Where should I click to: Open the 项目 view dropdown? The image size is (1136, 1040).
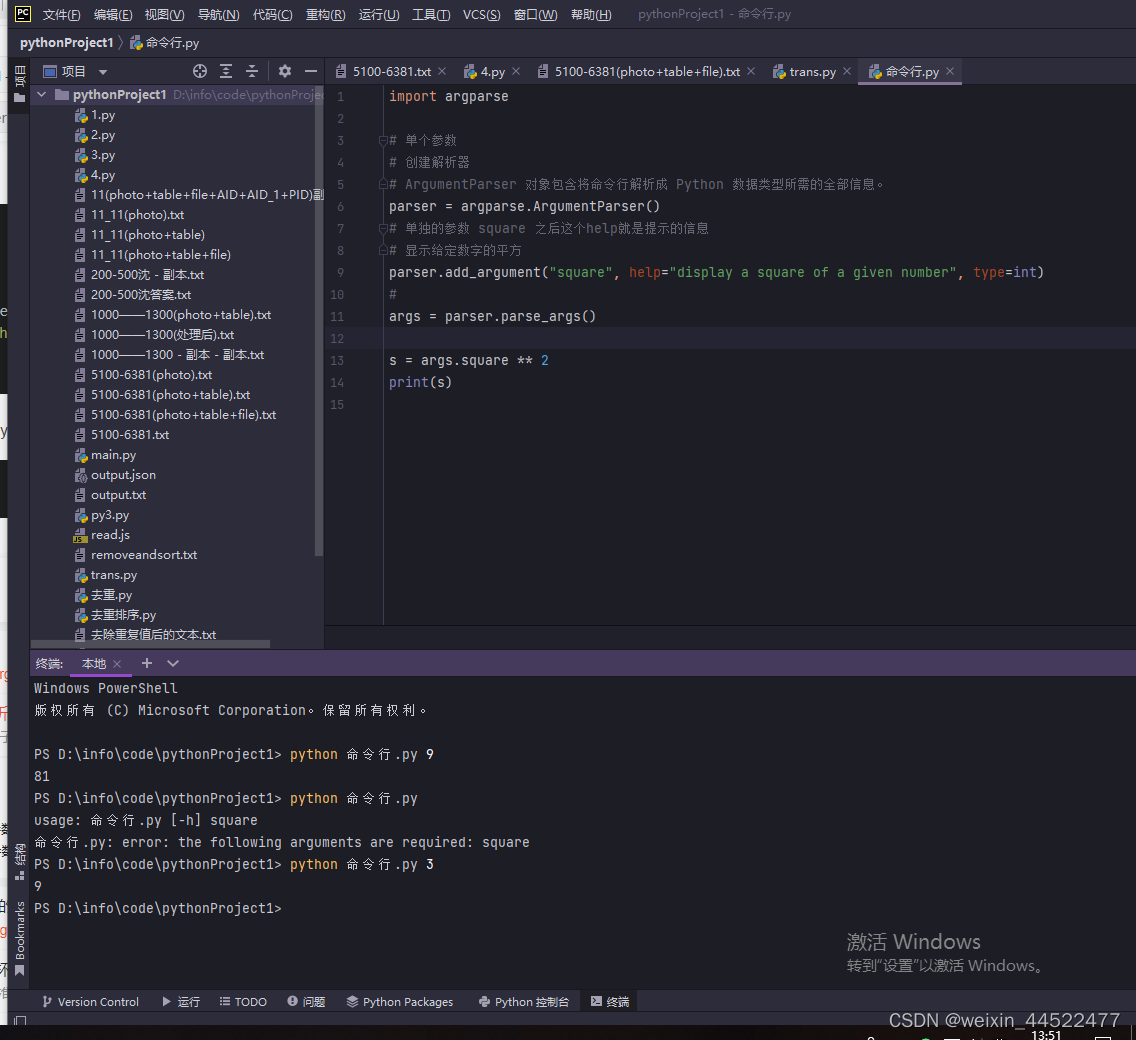103,72
